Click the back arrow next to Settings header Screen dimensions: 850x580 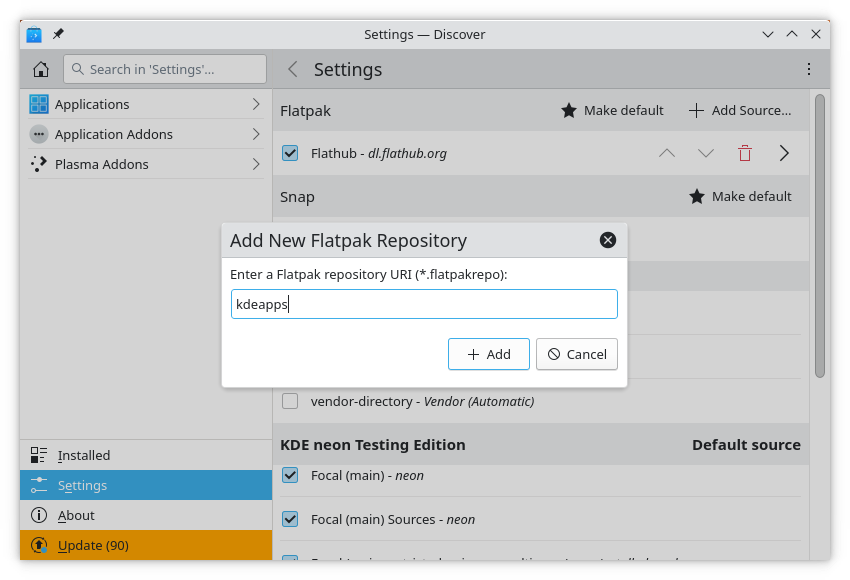click(291, 69)
